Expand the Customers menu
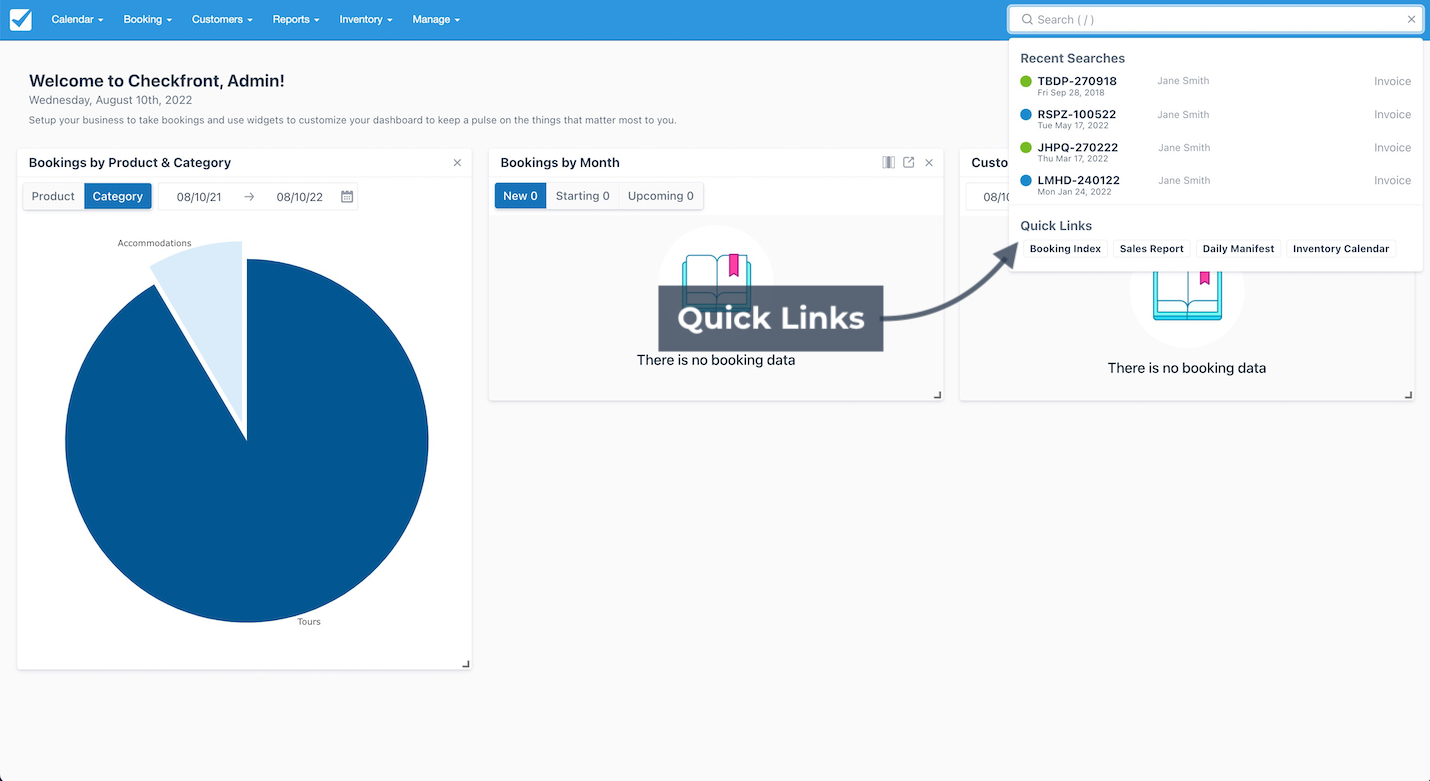1430x781 pixels. pyautogui.click(x=222, y=19)
